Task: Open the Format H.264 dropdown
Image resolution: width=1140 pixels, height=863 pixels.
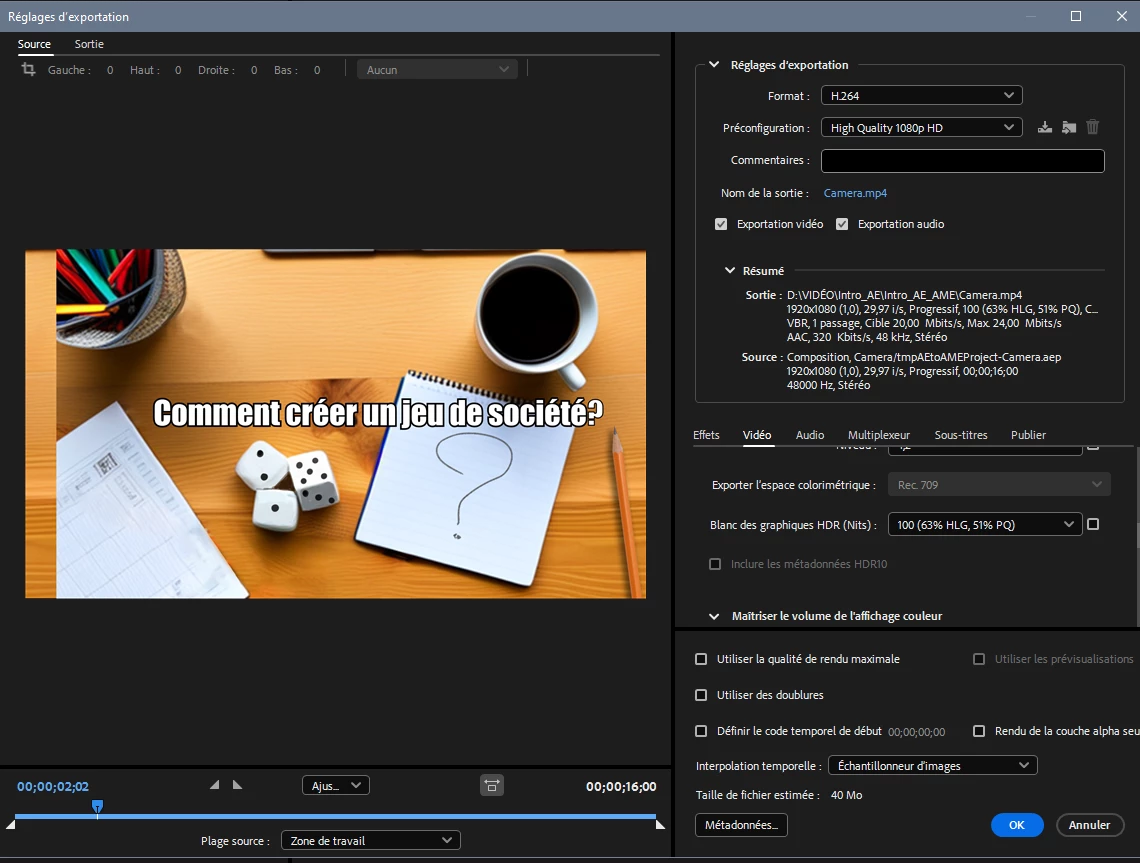Action: (x=921, y=95)
